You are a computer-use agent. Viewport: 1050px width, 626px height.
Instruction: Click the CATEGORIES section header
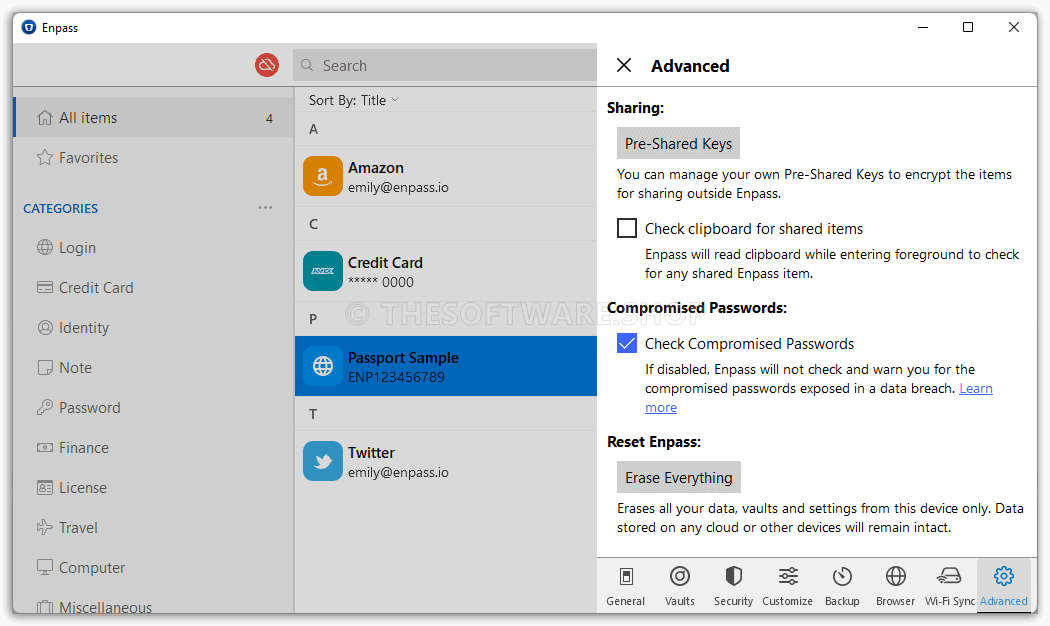60,208
